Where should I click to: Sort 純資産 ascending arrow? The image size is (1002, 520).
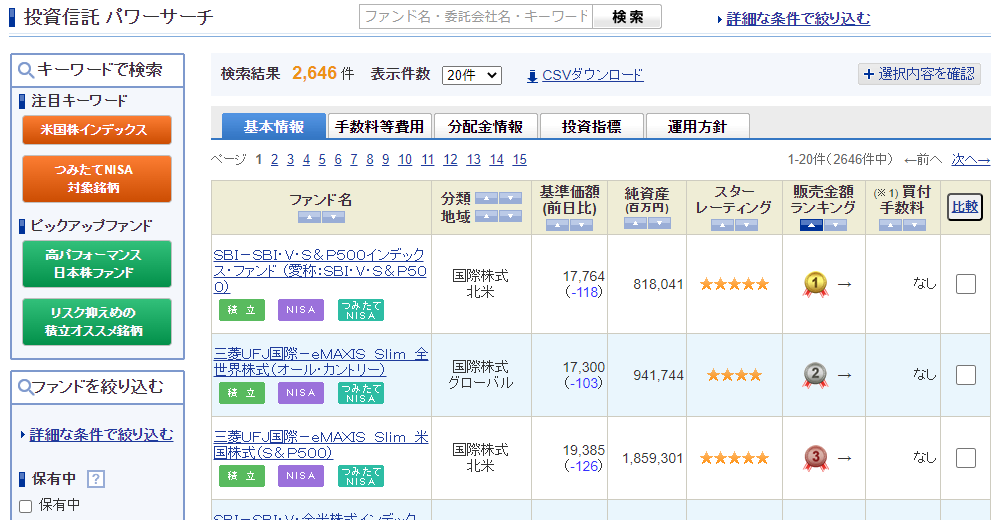tap(635, 223)
